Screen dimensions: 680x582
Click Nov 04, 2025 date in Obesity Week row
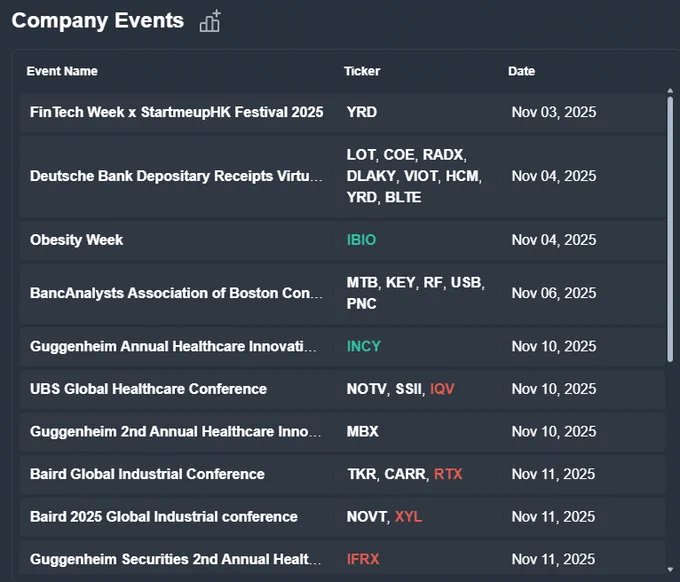click(554, 240)
